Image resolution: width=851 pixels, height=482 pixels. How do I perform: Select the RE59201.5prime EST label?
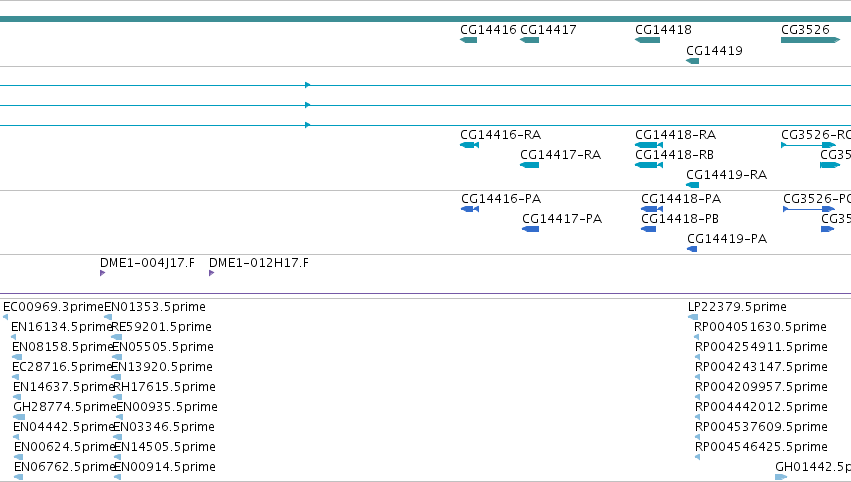[x=161, y=327]
